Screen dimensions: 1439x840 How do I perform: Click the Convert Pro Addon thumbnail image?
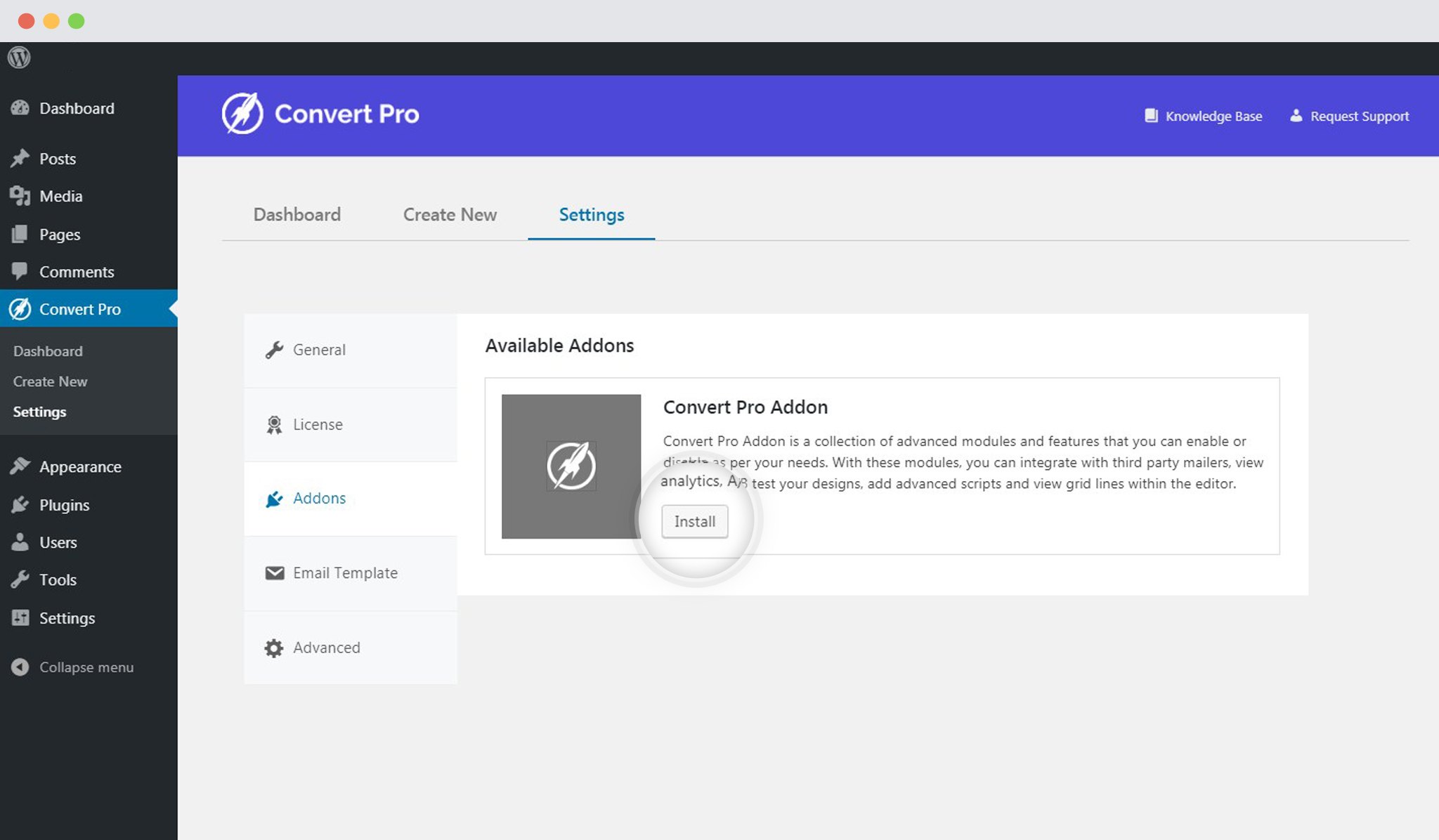point(571,466)
